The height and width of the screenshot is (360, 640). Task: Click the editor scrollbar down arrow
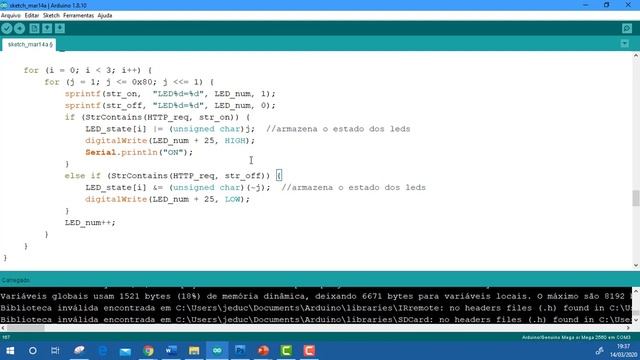[x=636, y=265]
